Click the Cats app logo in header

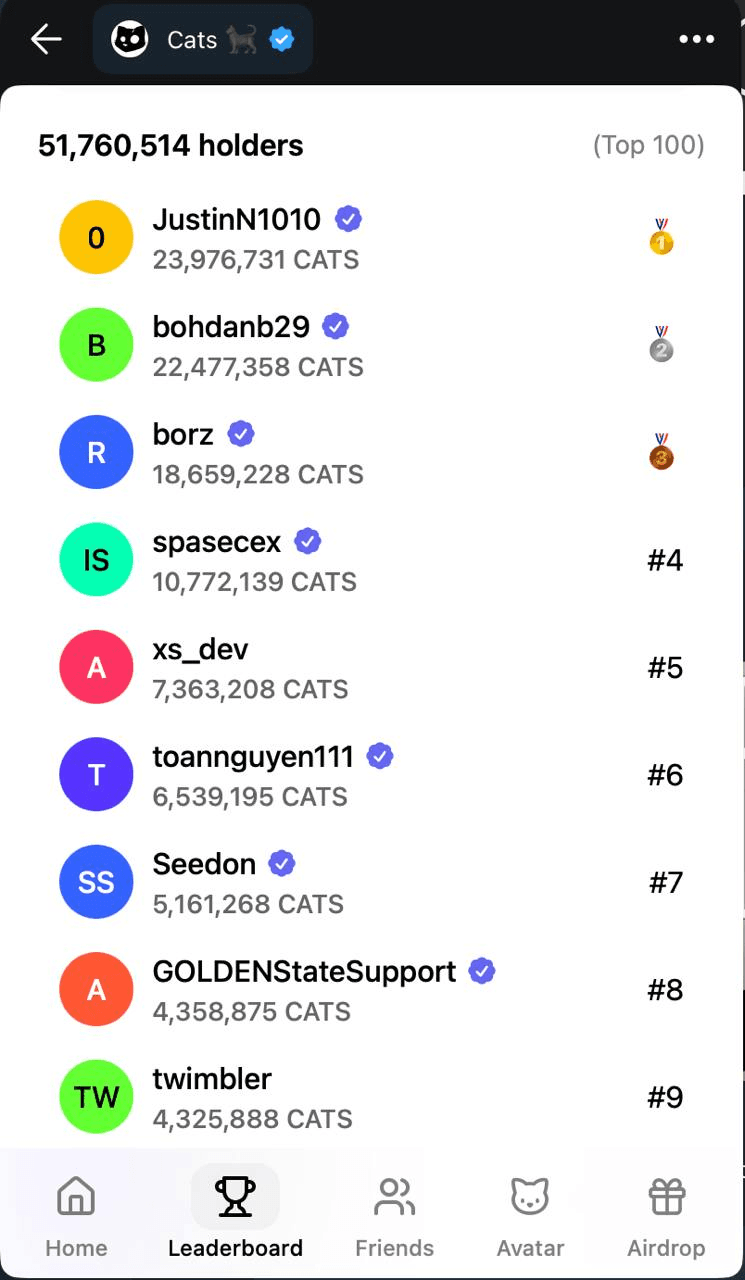coord(128,39)
